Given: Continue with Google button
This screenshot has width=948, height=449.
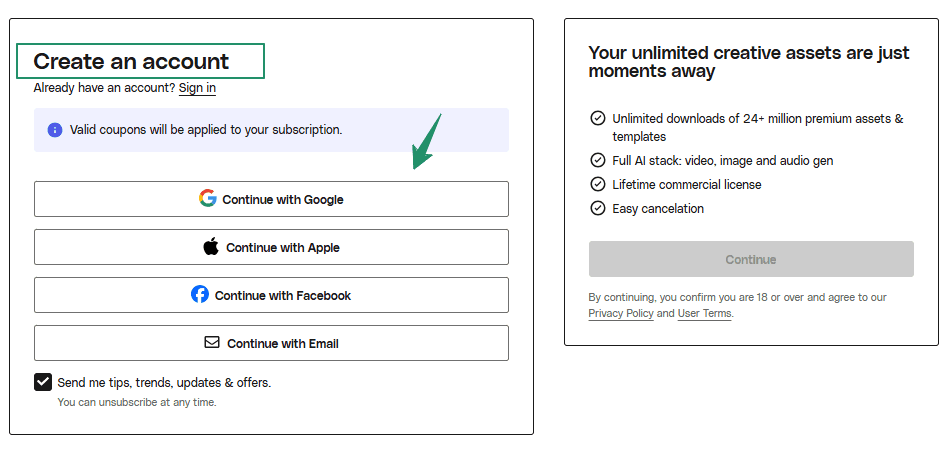Looking at the screenshot, I should tap(271, 199).
